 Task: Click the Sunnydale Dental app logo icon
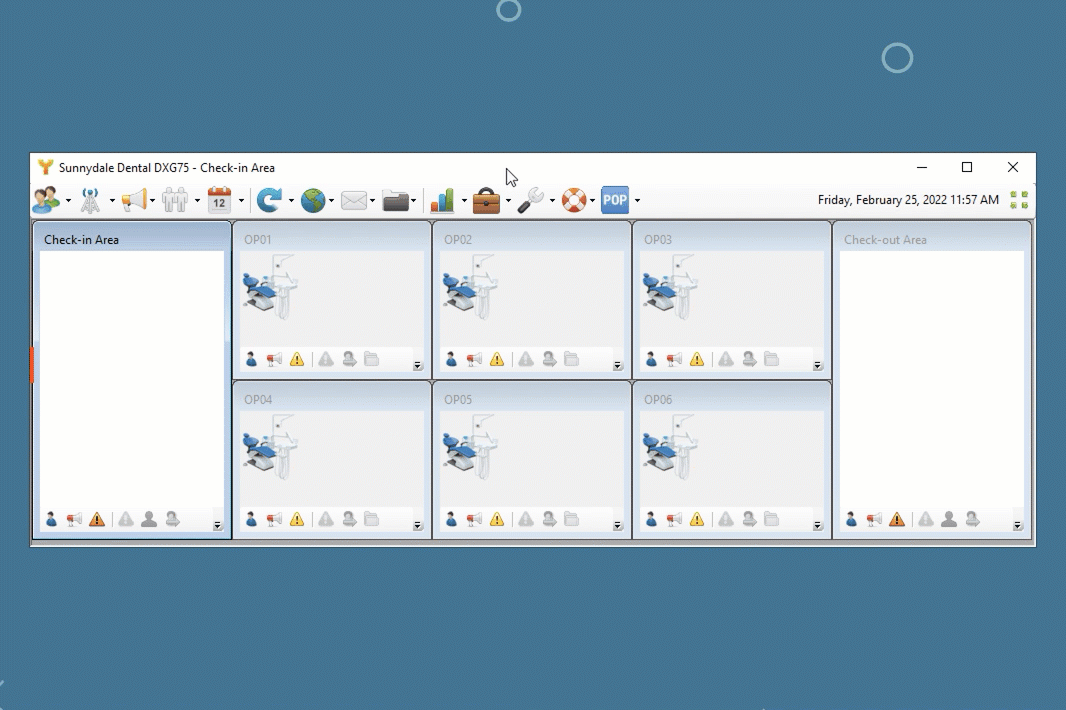pyautogui.click(x=46, y=167)
